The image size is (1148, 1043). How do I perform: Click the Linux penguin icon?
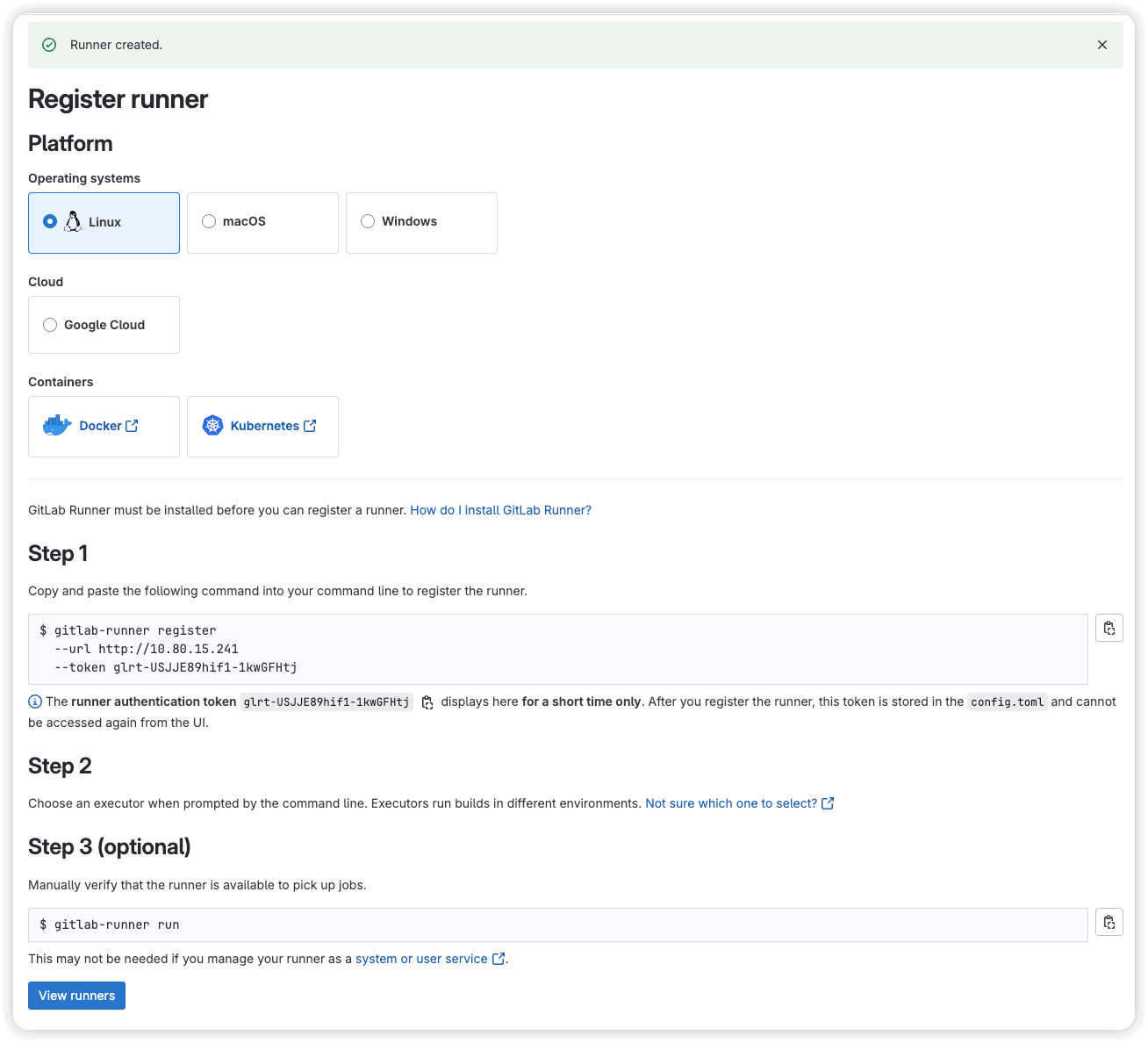pos(73,221)
